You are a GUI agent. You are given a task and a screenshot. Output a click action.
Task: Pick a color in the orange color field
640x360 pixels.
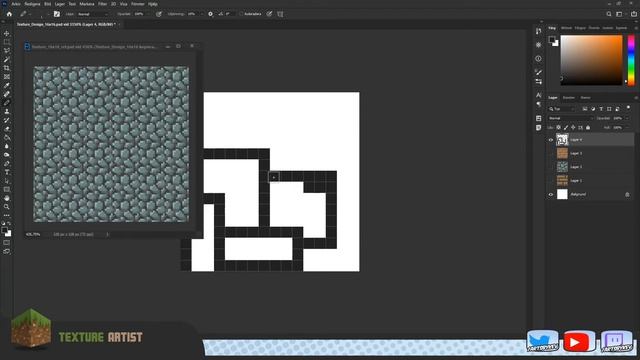591,60
